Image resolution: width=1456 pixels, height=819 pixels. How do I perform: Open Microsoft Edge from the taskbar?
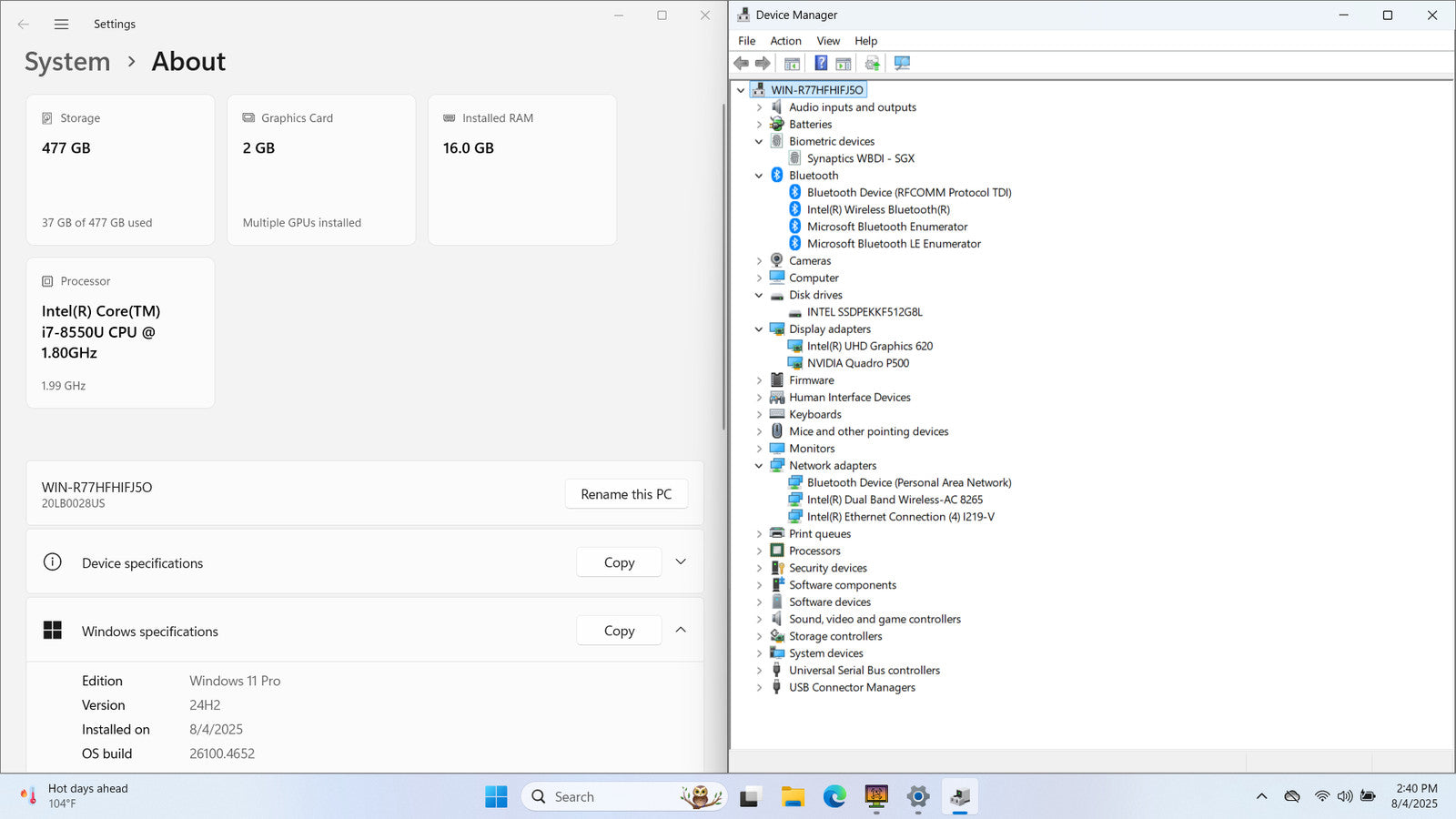[834, 797]
